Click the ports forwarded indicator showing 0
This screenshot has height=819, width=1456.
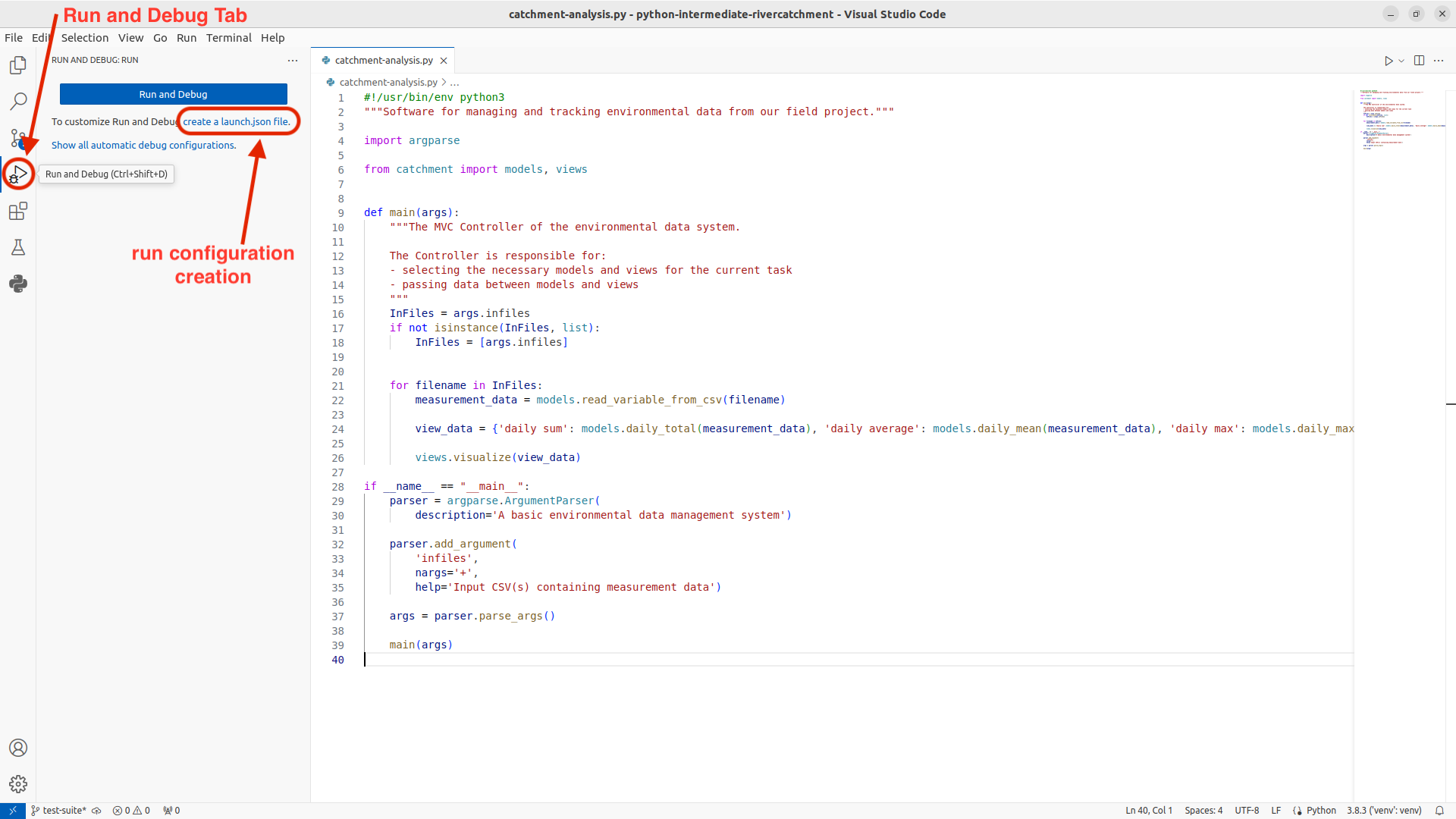(x=171, y=811)
